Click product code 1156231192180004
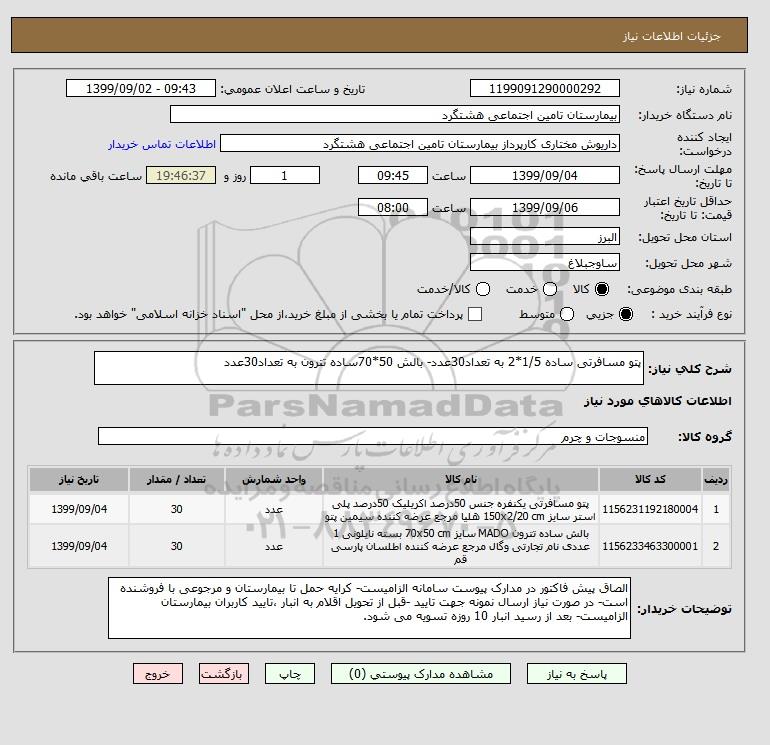The width and height of the screenshot is (770, 745). coord(650,509)
